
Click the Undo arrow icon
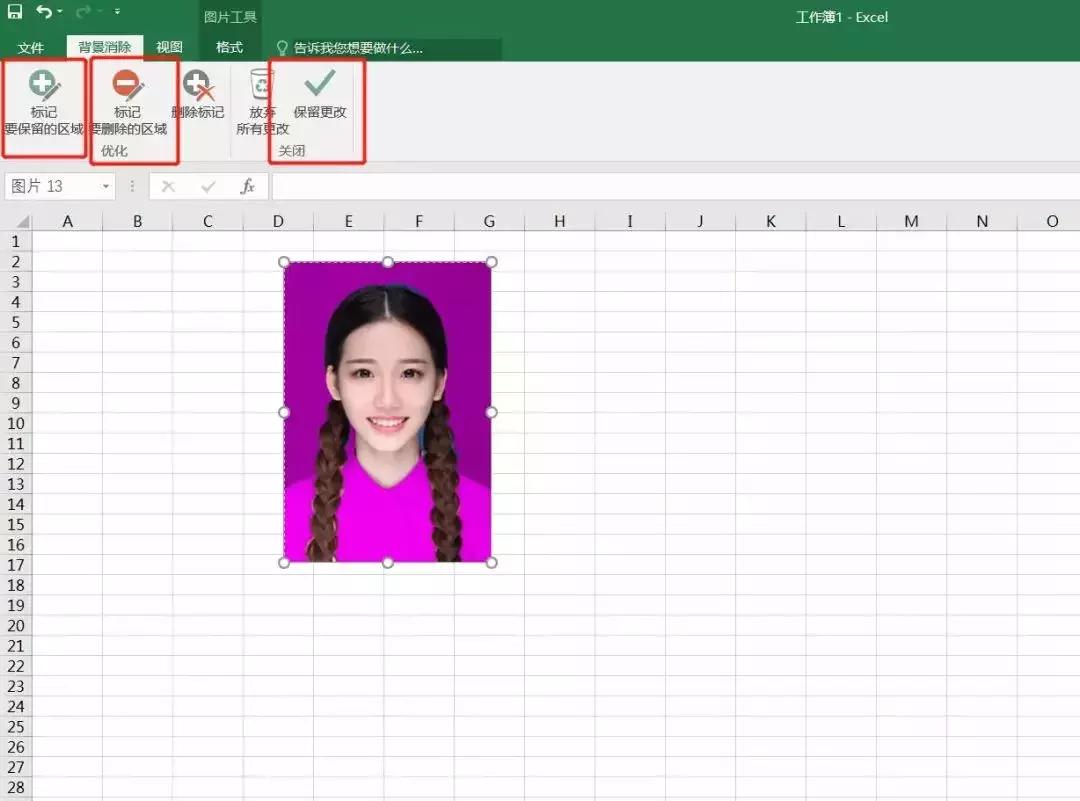[x=43, y=11]
